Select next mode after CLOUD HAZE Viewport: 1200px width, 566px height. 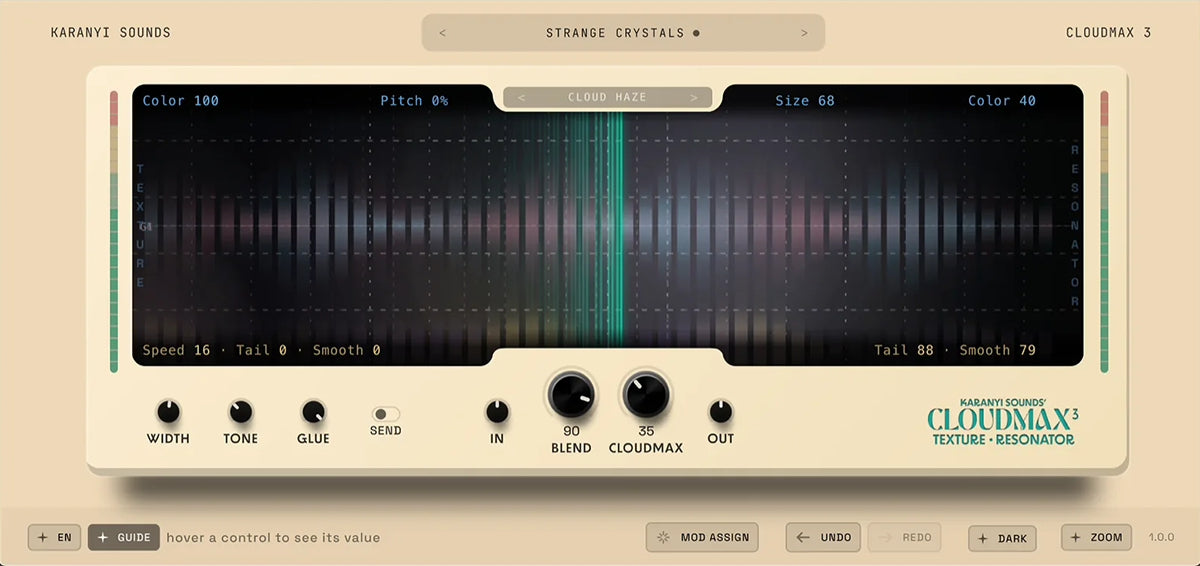[x=694, y=98]
